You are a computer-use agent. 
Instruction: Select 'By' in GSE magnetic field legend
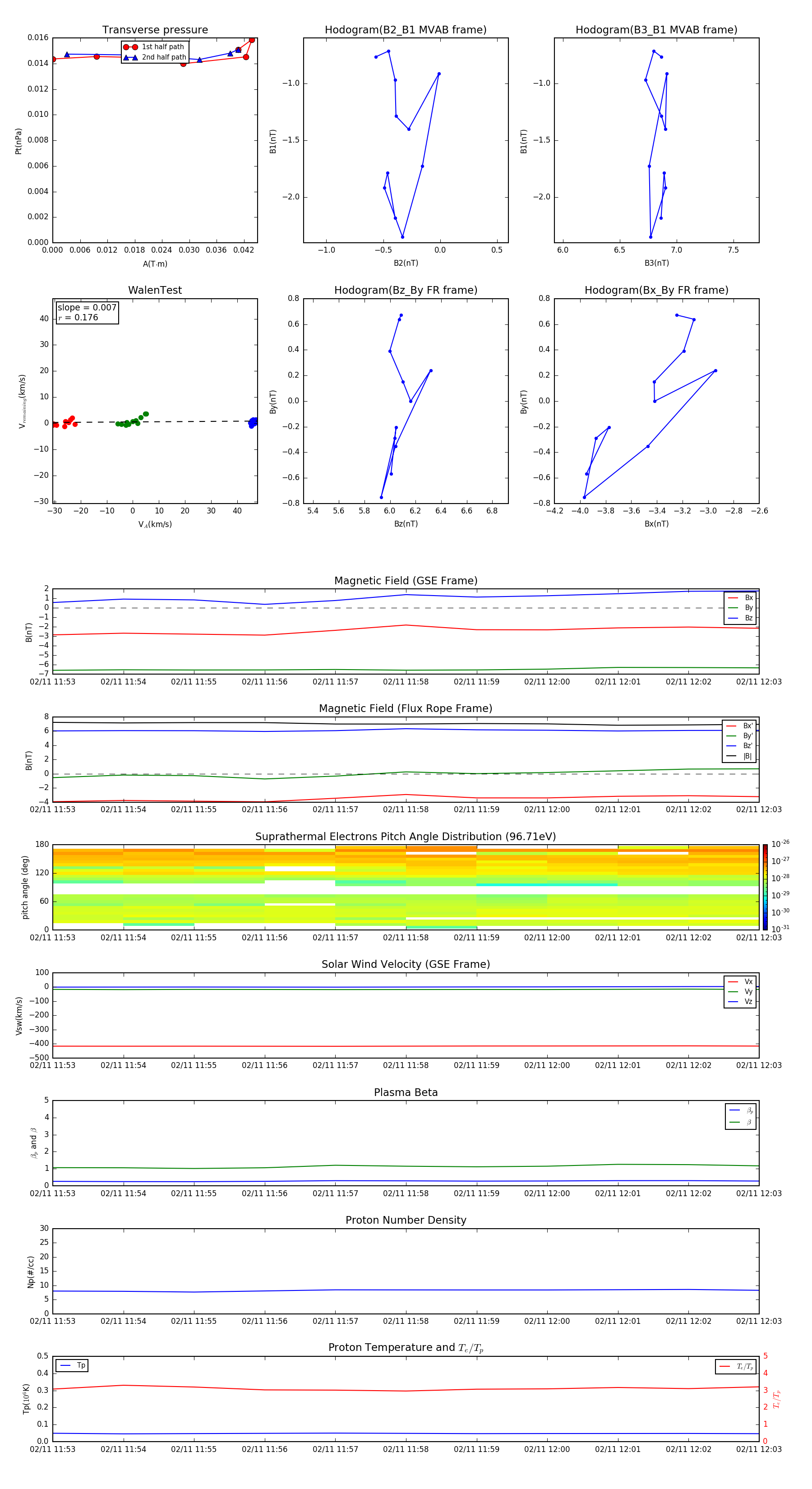[x=741, y=608]
